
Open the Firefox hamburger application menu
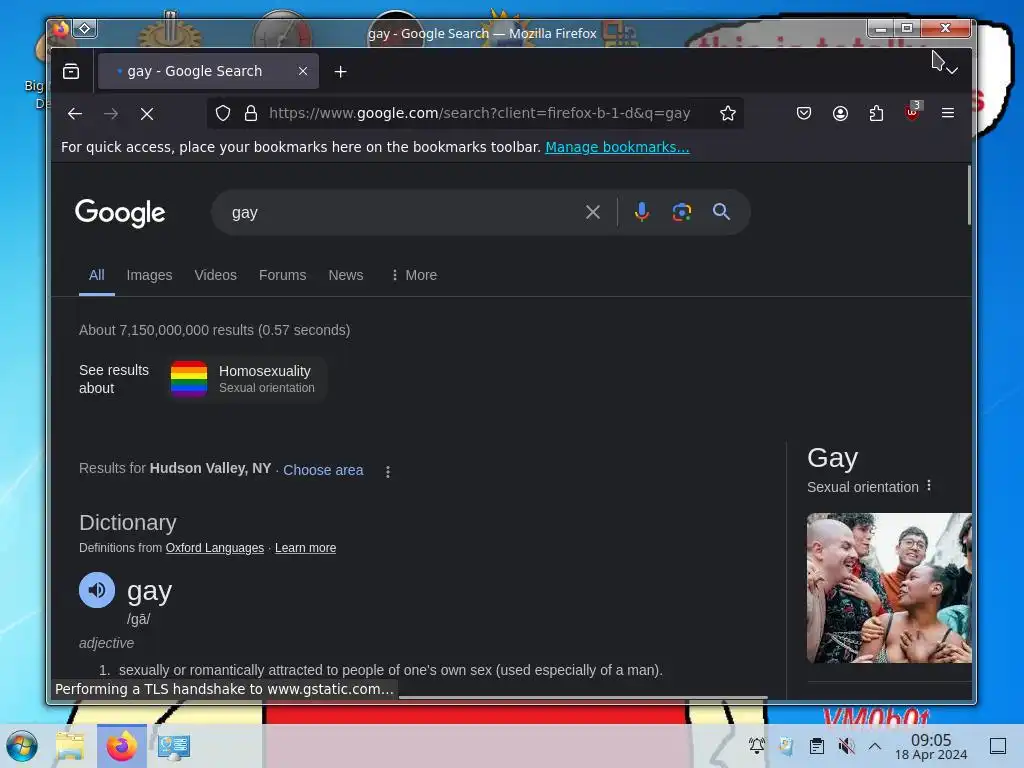coord(948,113)
